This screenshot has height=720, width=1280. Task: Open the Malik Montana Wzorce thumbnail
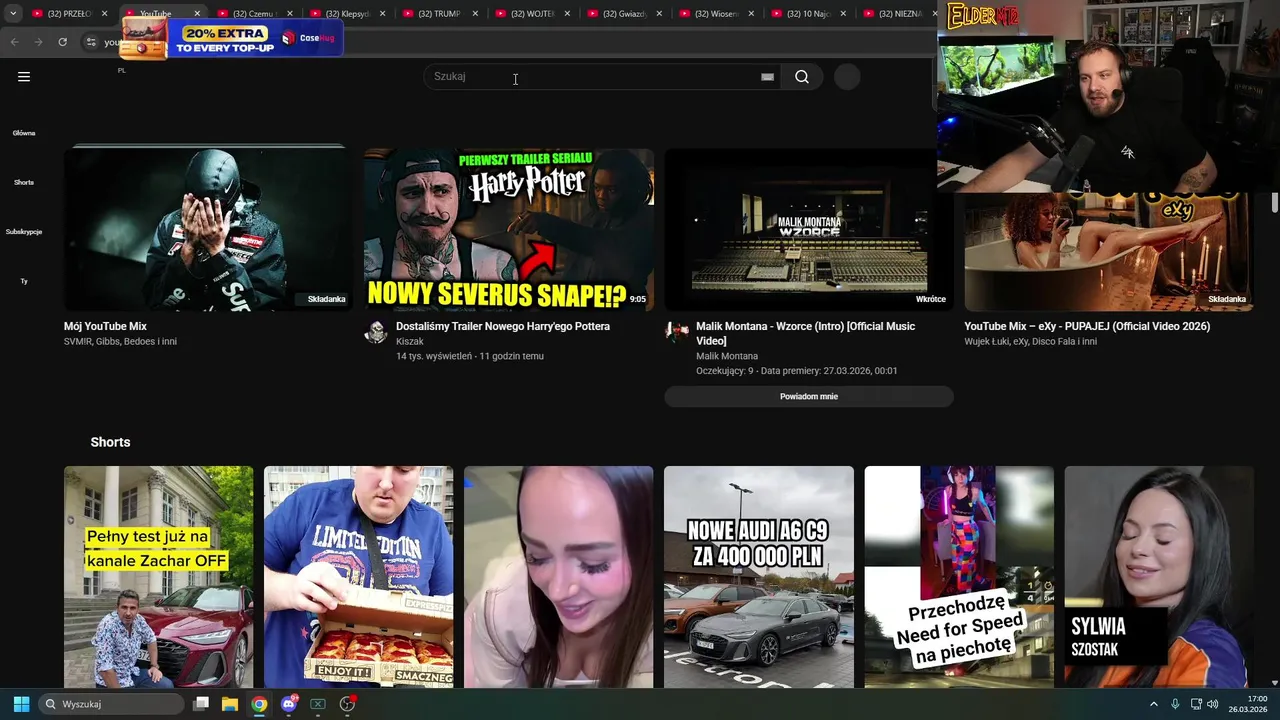[x=809, y=229]
